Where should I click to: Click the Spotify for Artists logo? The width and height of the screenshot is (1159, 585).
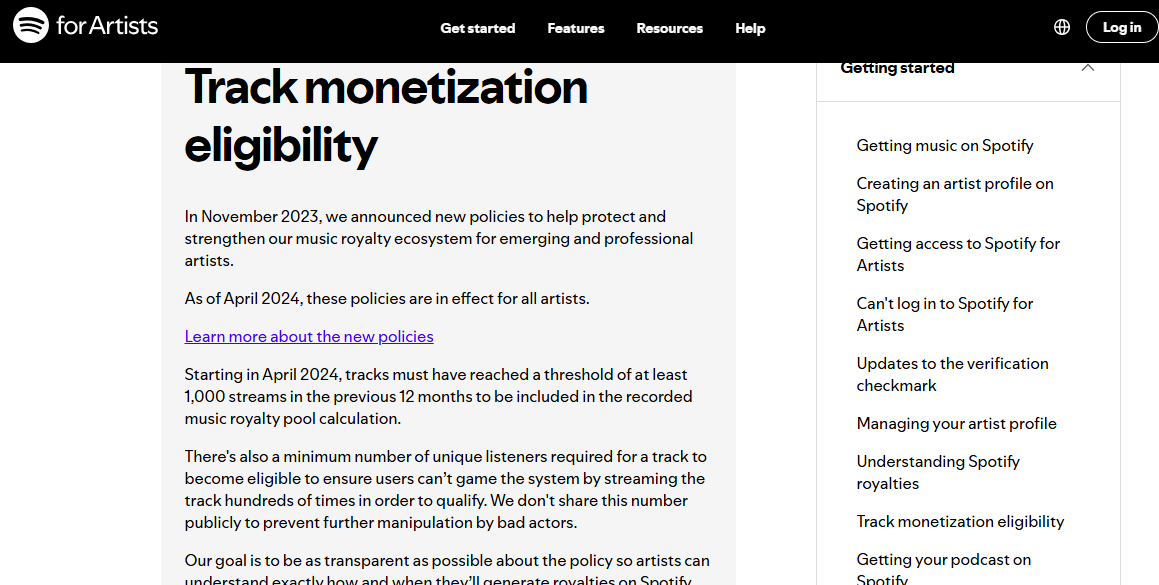pos(86,26)
